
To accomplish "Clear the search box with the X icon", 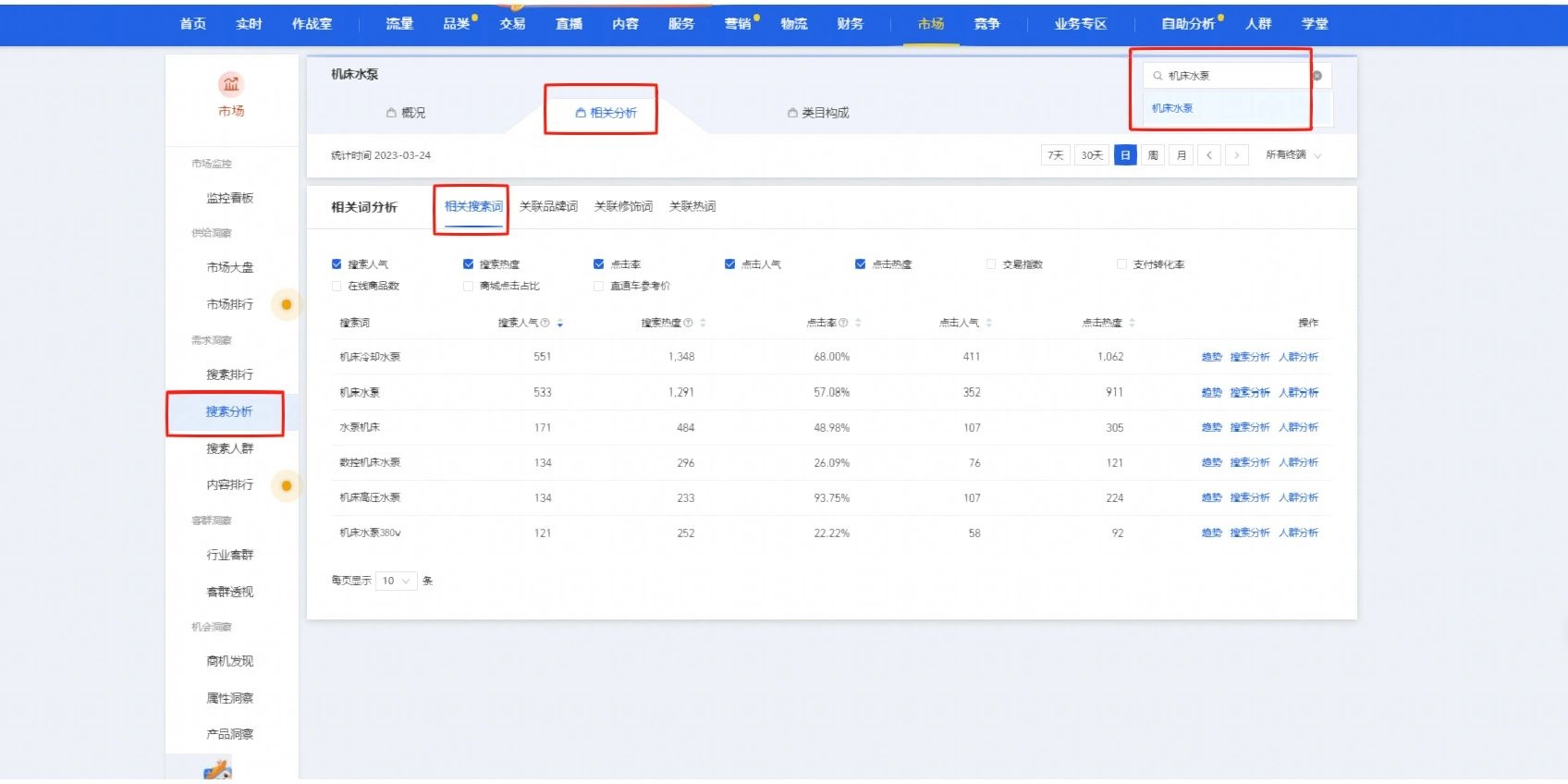I will [1317, 76].
